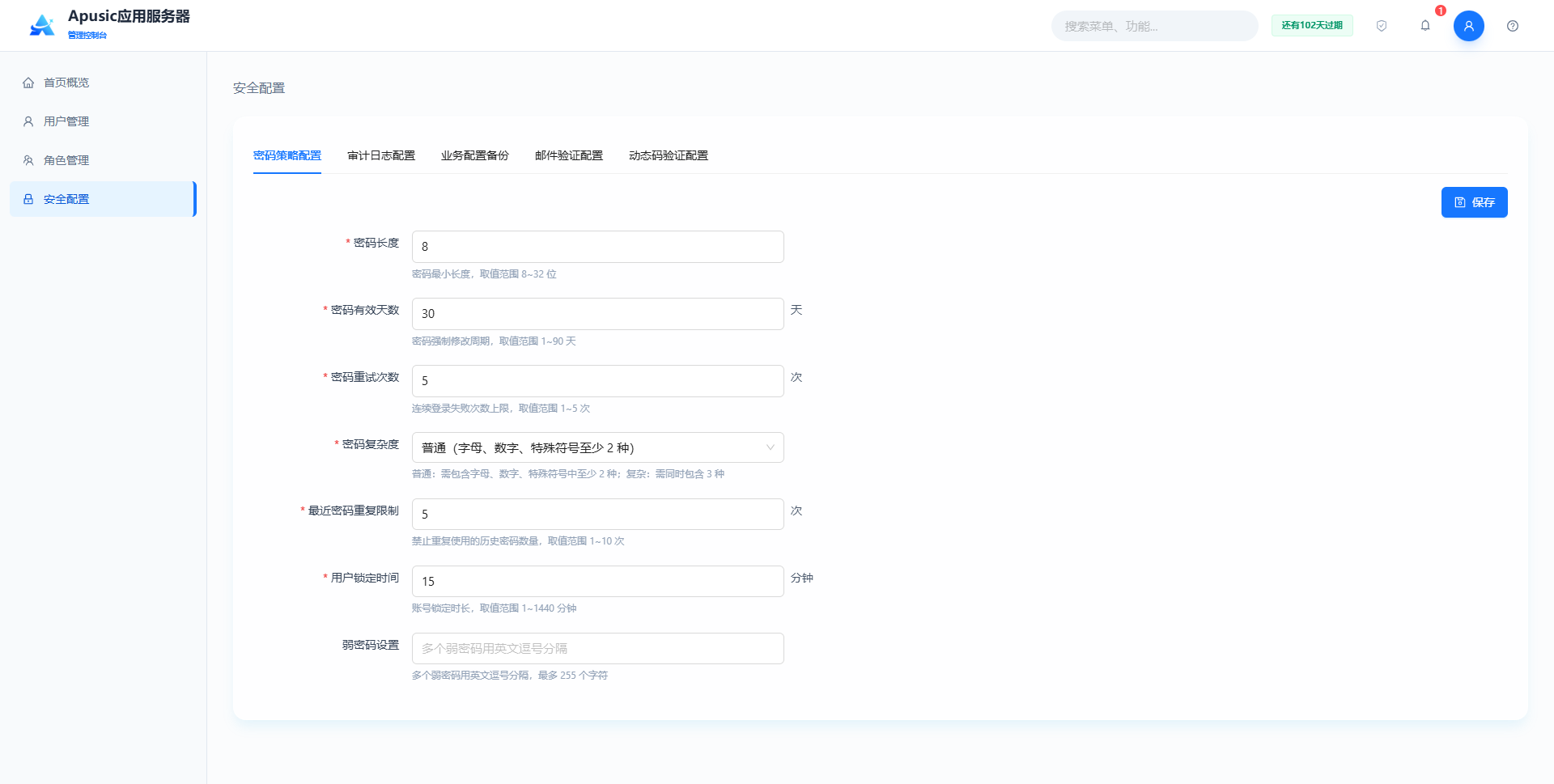Click the 弱密码设置 input field
This screenshot has width=1554, height=784.
point(598,649)
